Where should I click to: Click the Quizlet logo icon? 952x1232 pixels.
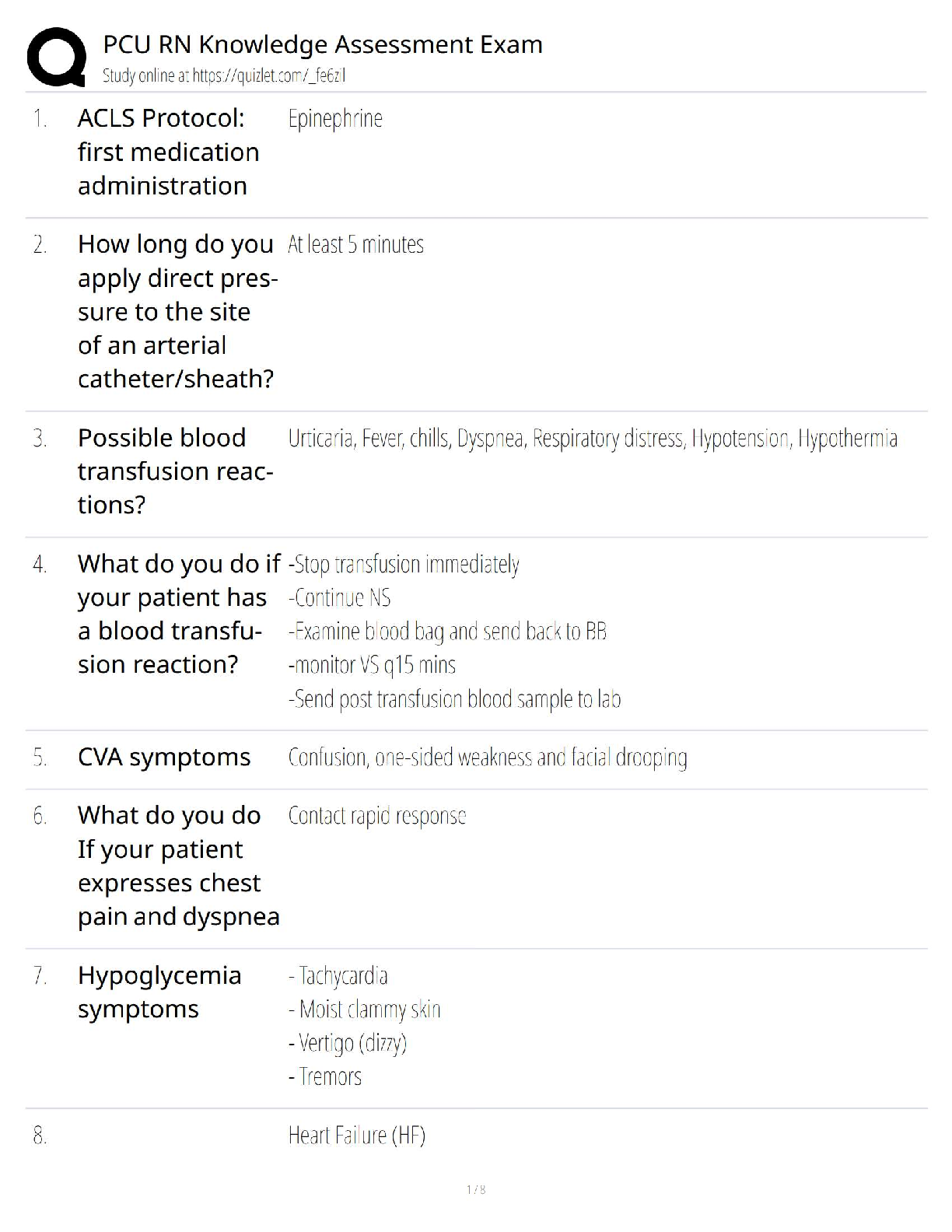point(56,57)
